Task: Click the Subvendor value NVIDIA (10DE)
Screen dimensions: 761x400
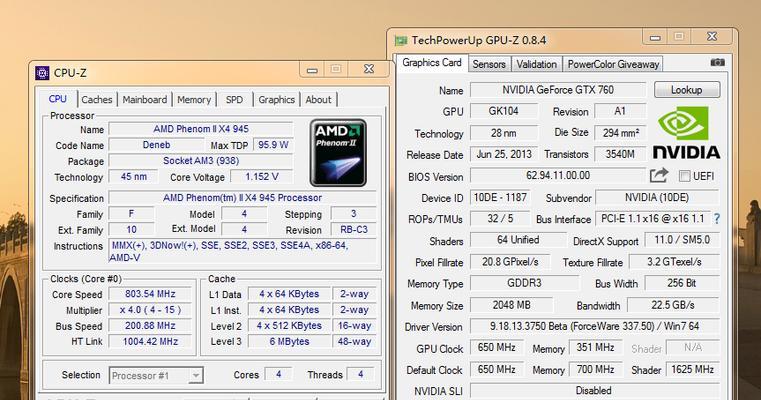Action: (657, 198)
